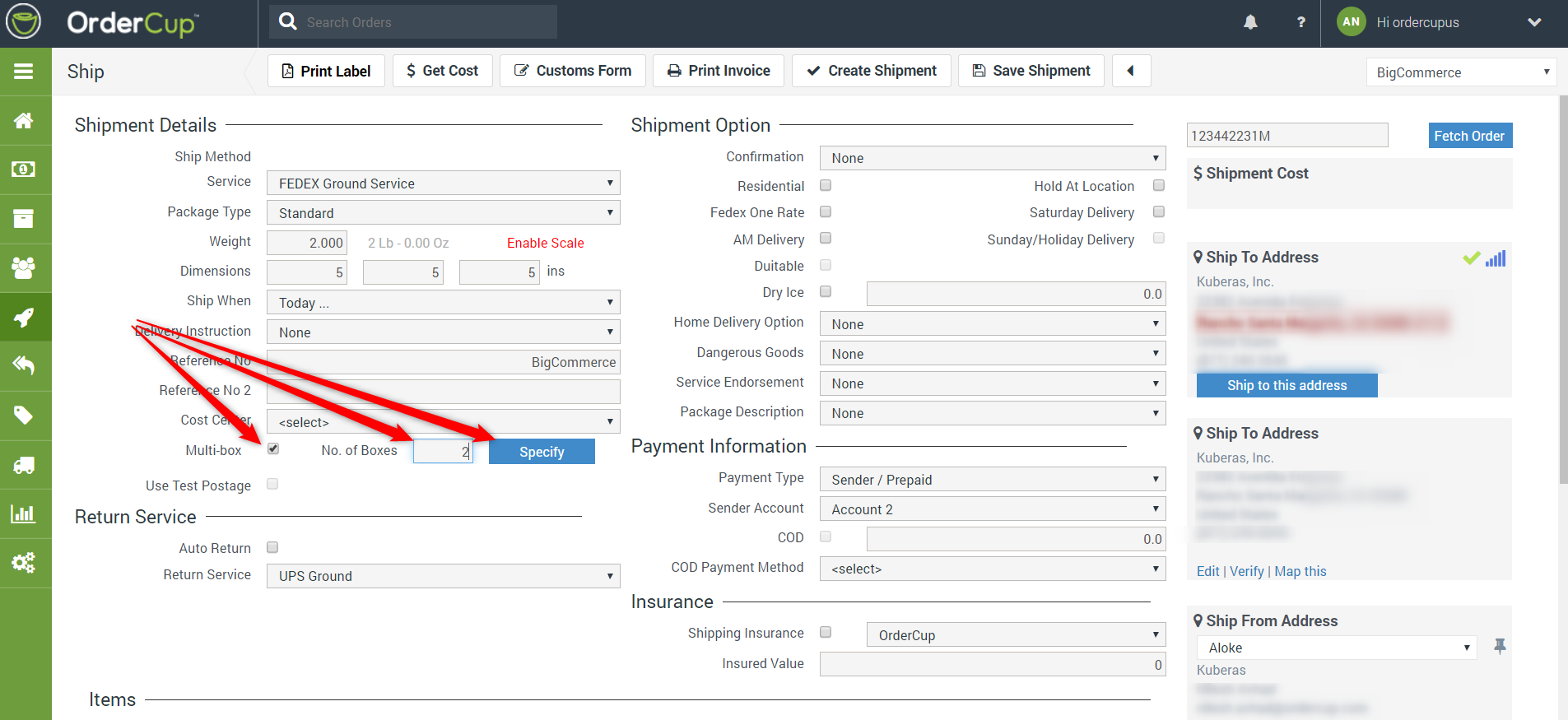This screenshot has width=1568, height=720.
Task: Click Specify boxes button
Action: tap(542, 451)
